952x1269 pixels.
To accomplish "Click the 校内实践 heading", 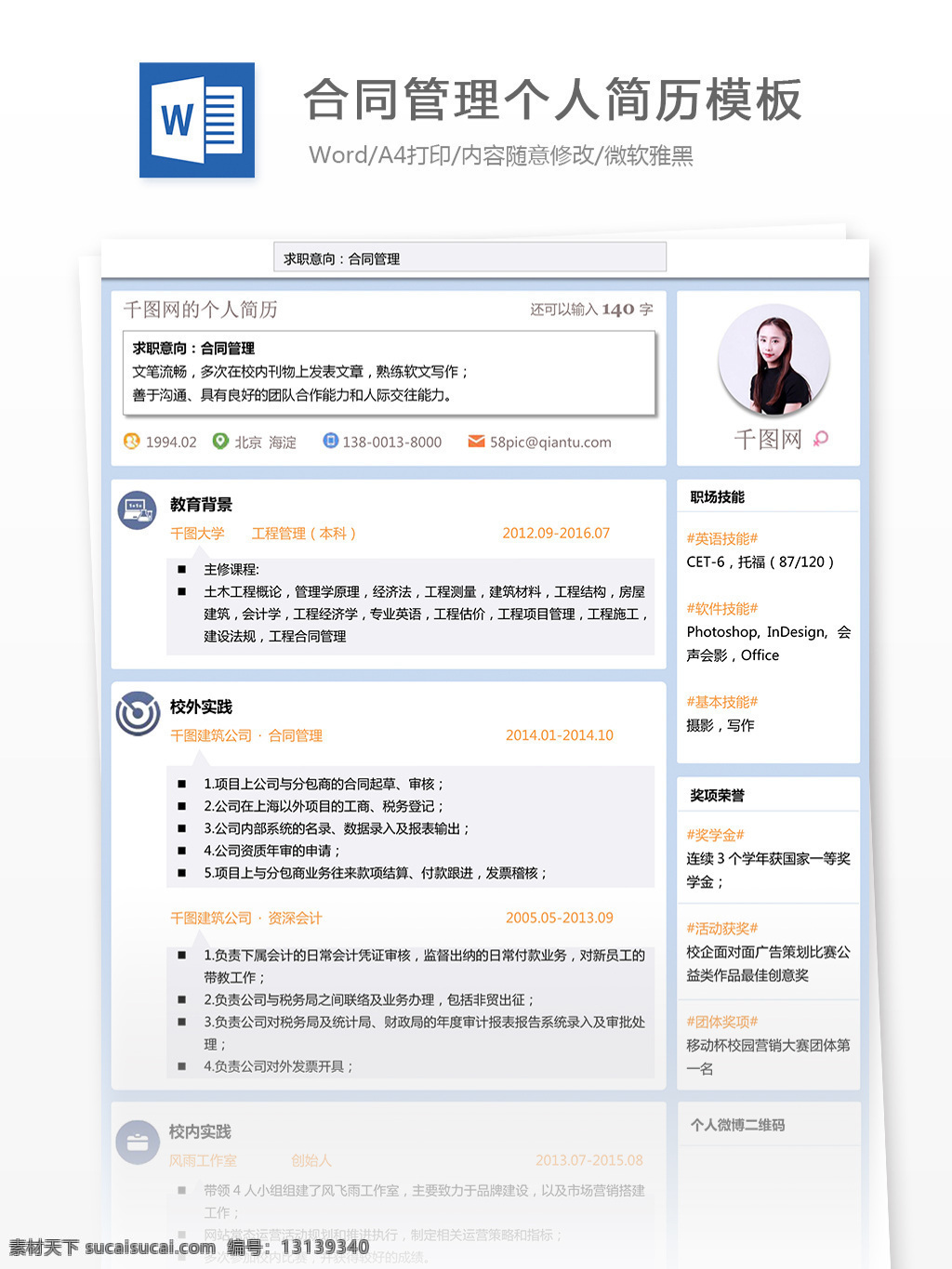I will [x=200, y=1131].
